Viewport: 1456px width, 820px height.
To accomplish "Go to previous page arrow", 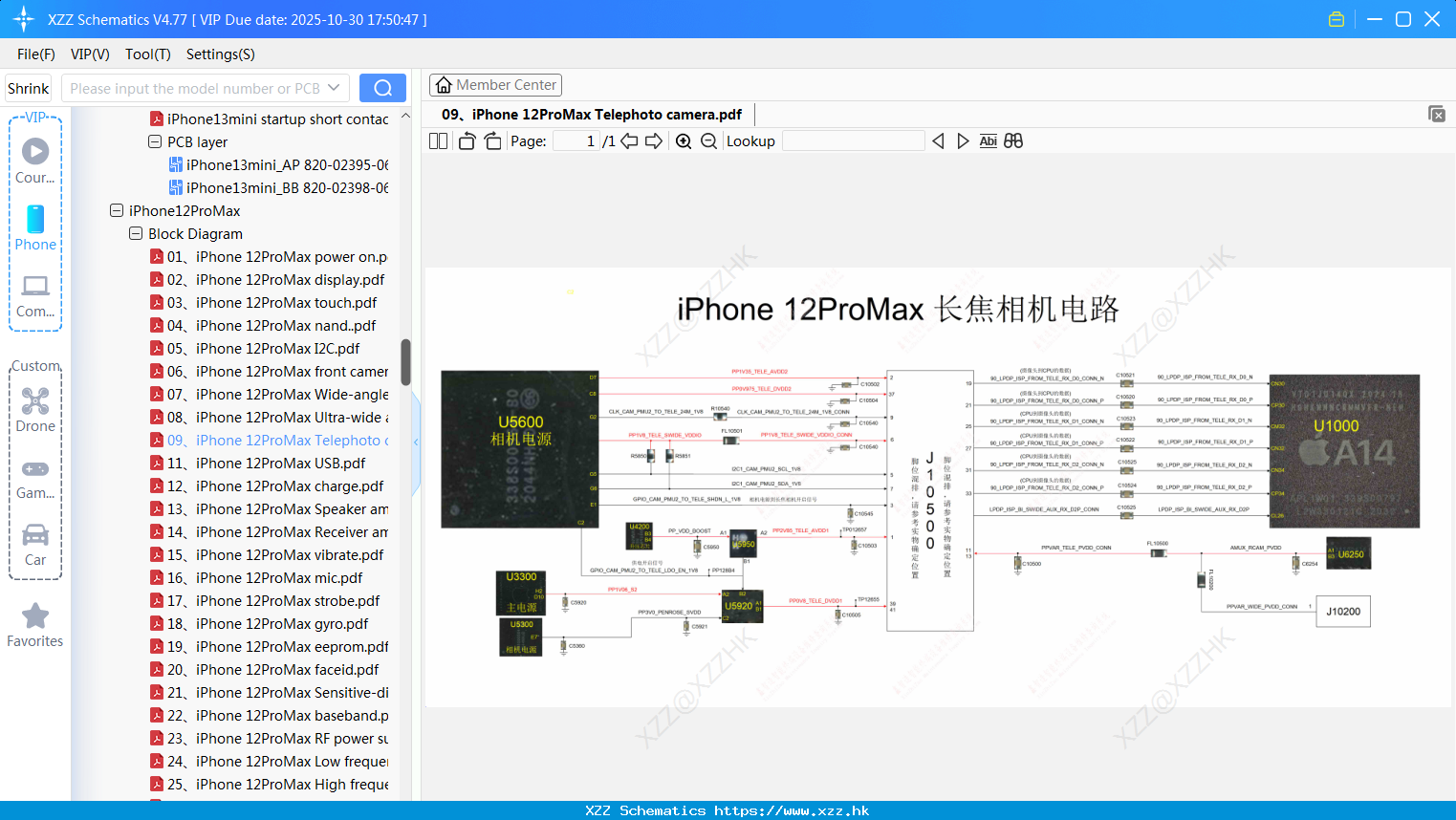I will (x=629, y=140).
